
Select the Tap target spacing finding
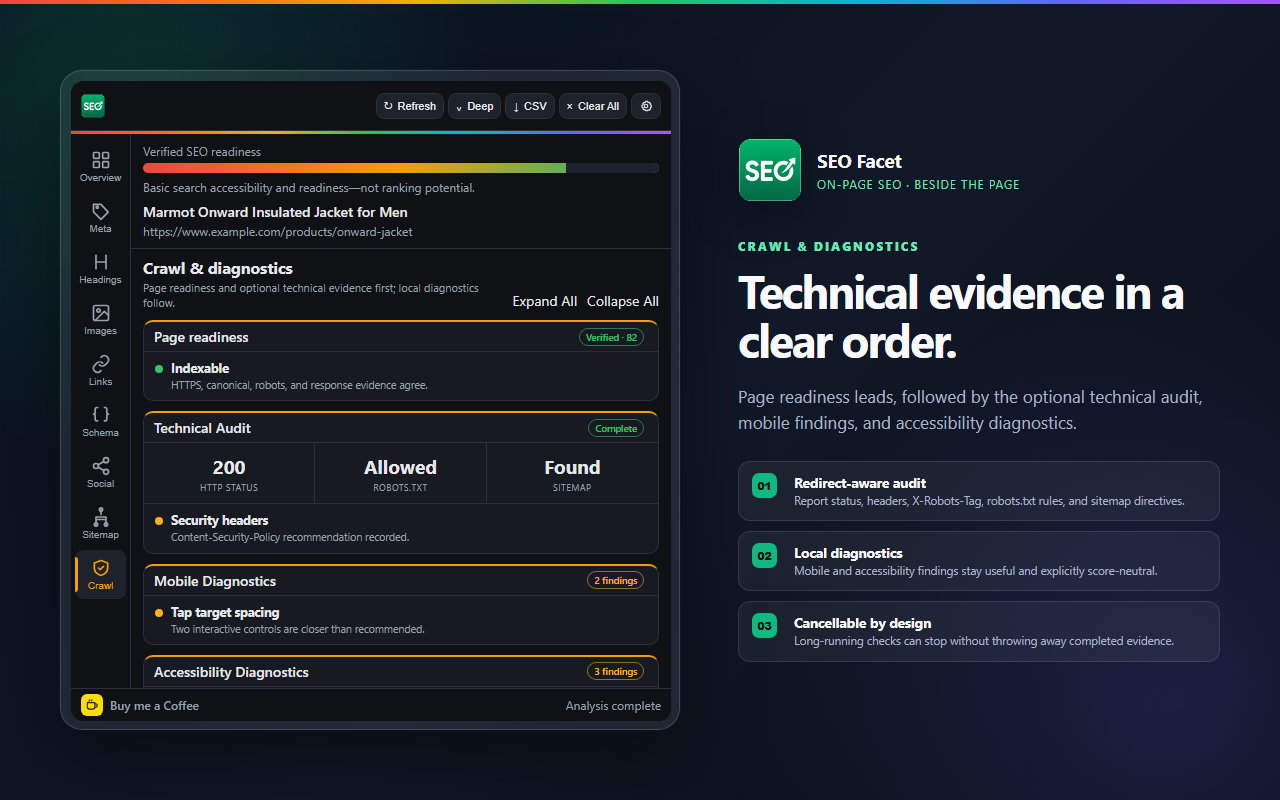[x=401, y=620]
